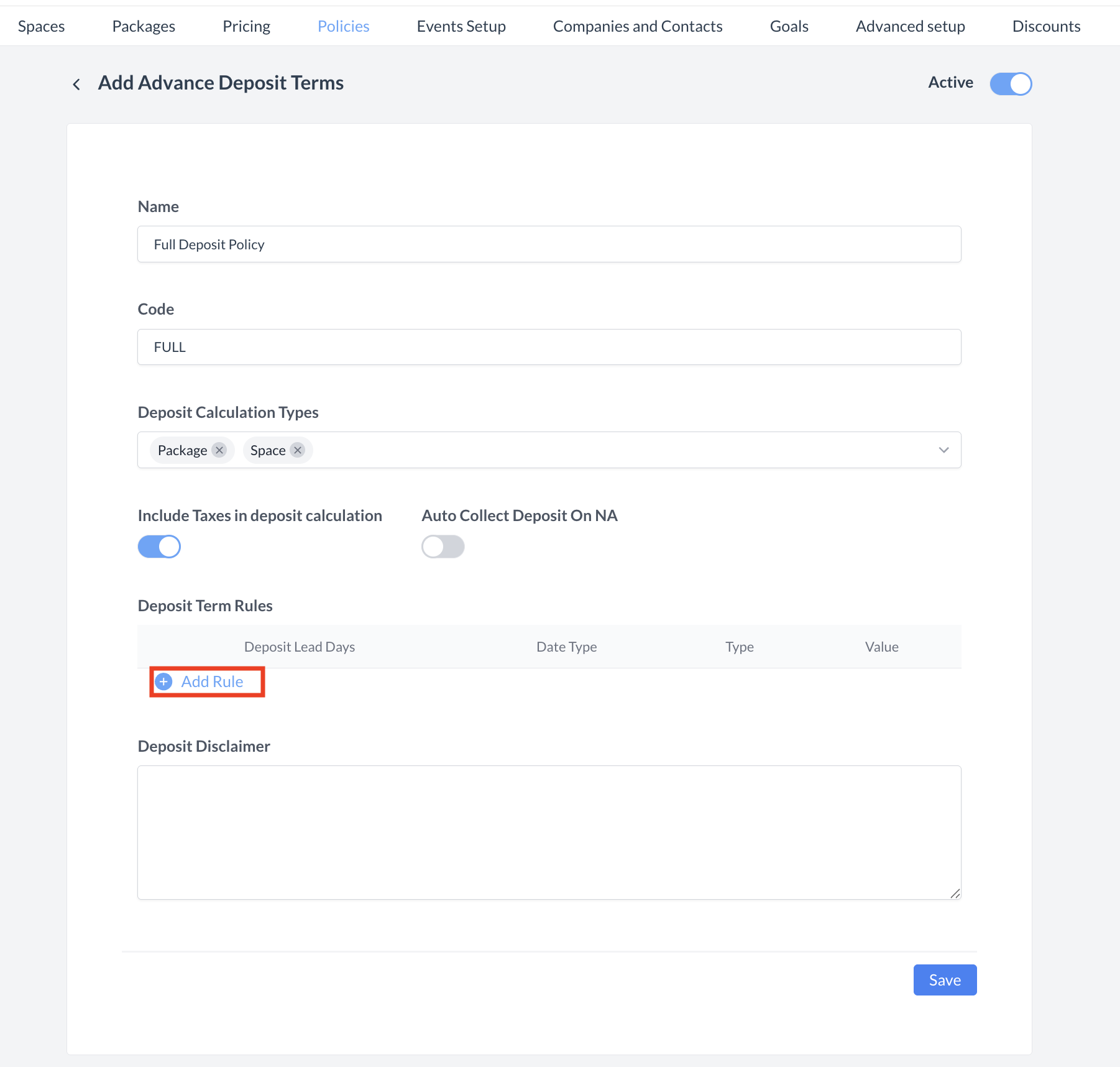The height and width of the screenshot is (1067, 1120).
Task: Open Companies and Contacts tab
Action: 637,26
